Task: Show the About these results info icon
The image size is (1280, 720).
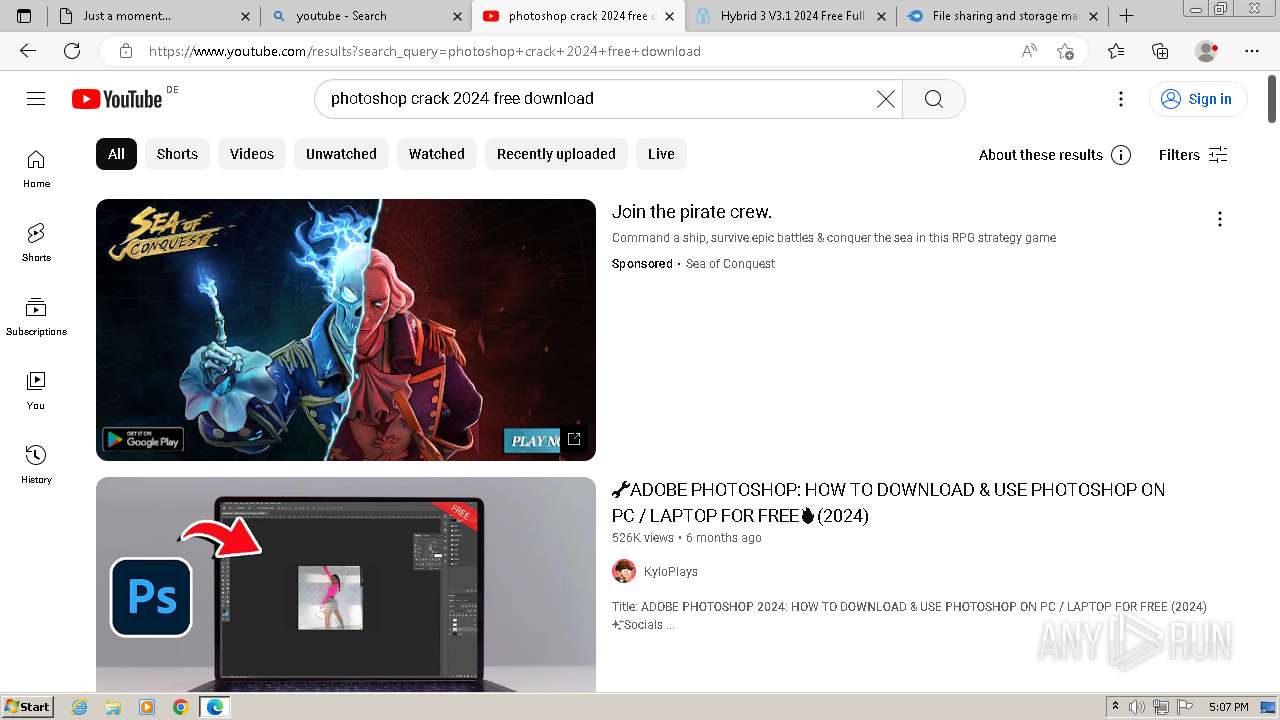Action: (x=1121, y=155)
